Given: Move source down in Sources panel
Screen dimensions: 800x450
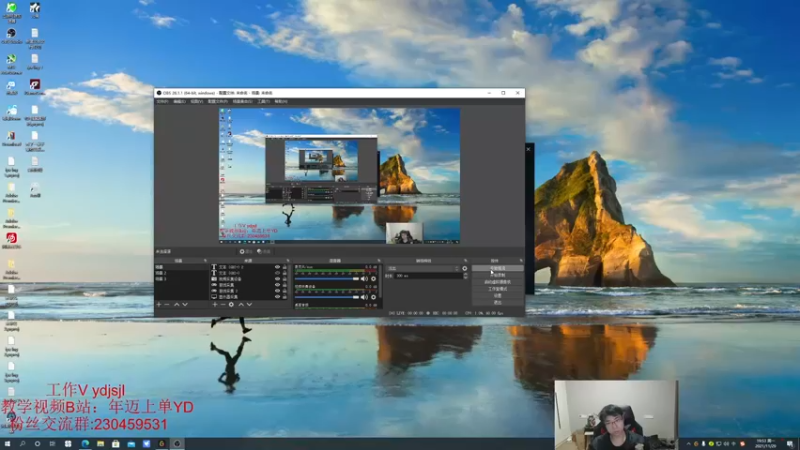Looking at the screenshot, I should click(249, 305).
